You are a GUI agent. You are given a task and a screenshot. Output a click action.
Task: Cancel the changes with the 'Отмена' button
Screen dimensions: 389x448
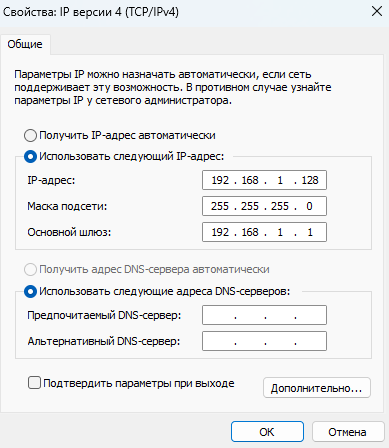point(348,432)
